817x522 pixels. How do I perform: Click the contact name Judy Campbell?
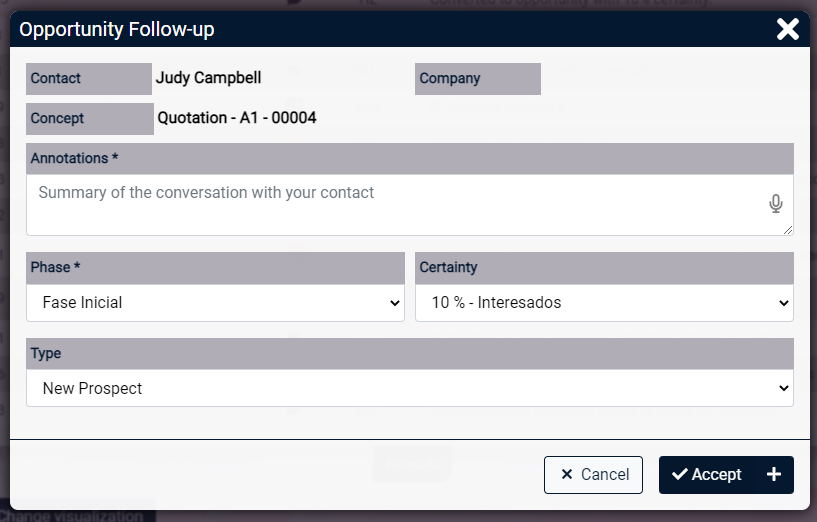[208, 78]
